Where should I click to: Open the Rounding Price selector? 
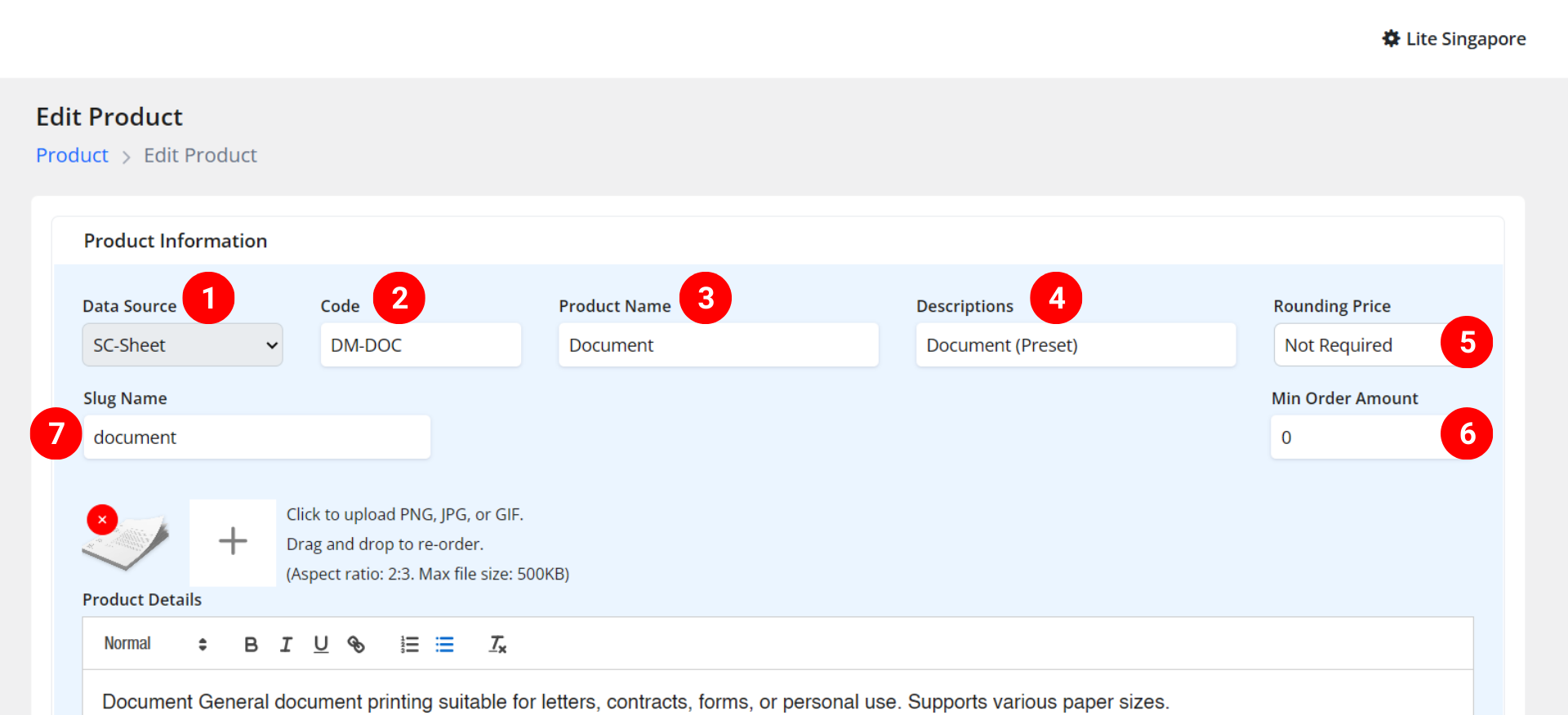pyautogui.click(x=1356, y=345)
